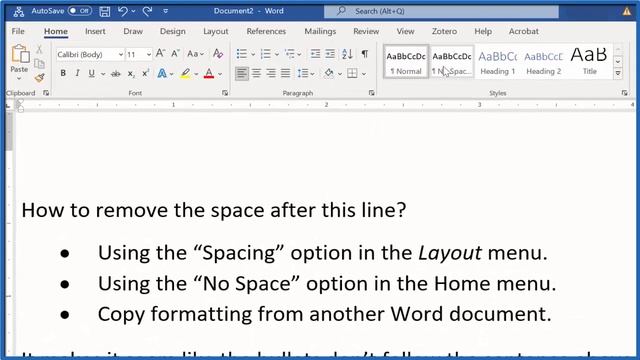
Task: Apply the Normal style
Action: point(406,61)
